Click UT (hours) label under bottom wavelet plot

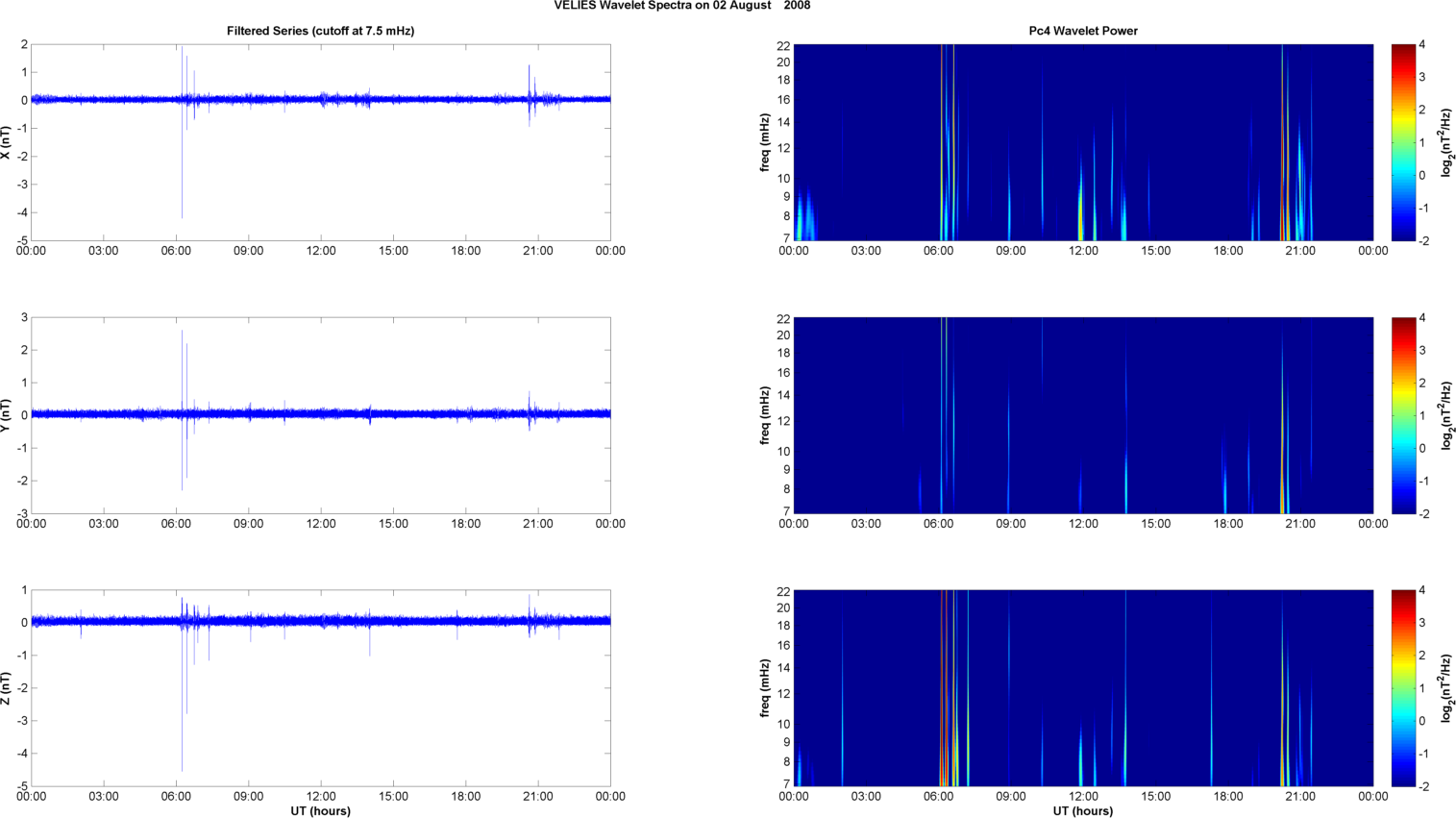coord(1082,811)
